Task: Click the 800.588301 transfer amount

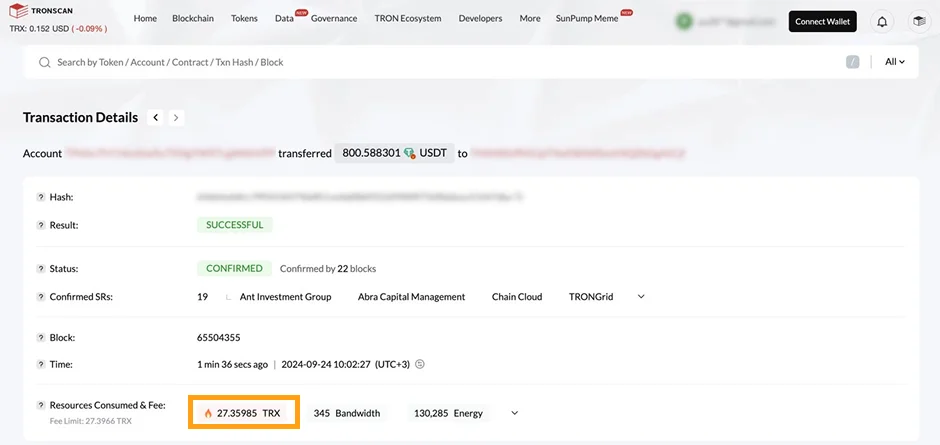Action: (371, 154)
